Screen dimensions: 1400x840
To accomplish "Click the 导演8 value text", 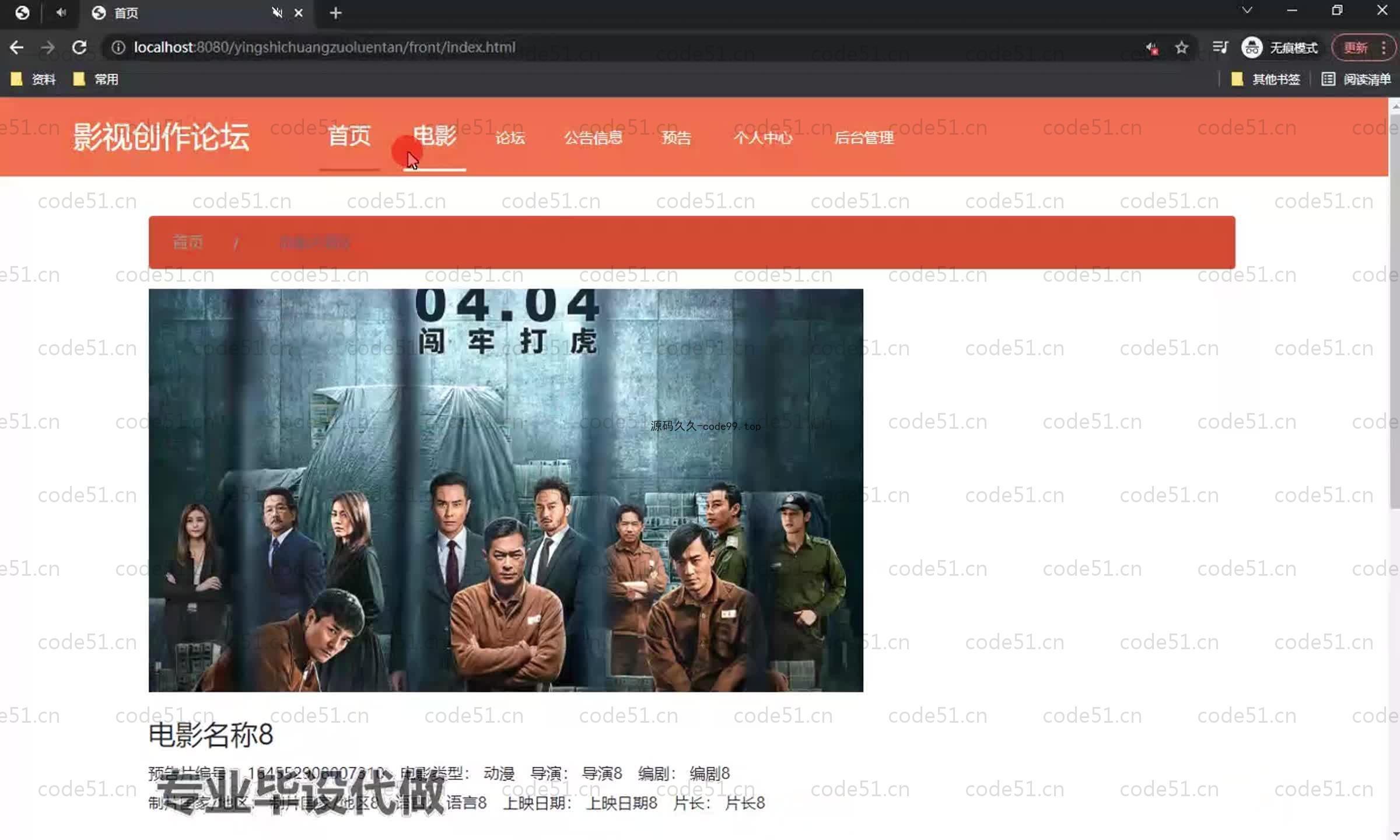I will pos(602,773).
